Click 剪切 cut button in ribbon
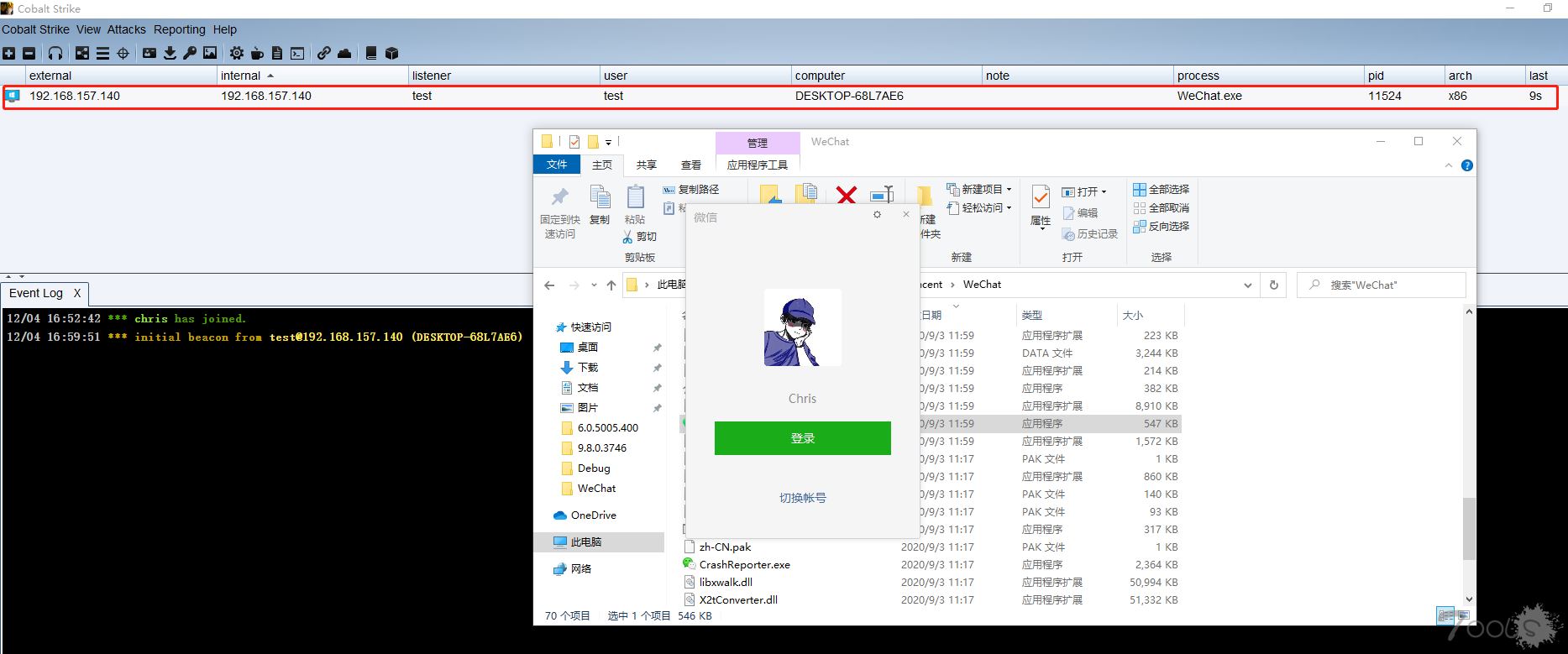The width and height of the screenshot is (1568, 654). click(x=640, y=237)
